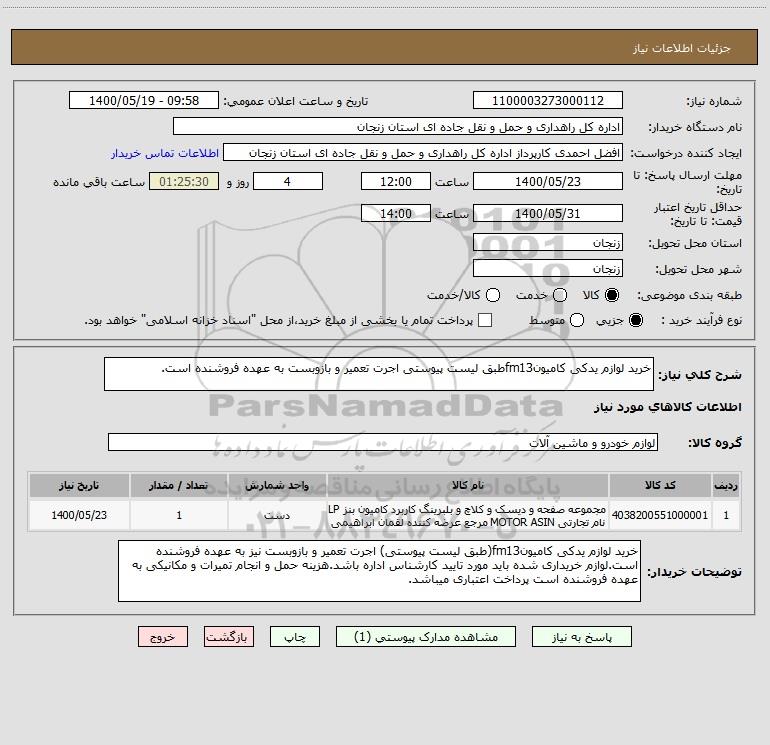Click the product name cell with MOTOR ASIN
This screenshot has width=770, height=745.
point(468,515)
